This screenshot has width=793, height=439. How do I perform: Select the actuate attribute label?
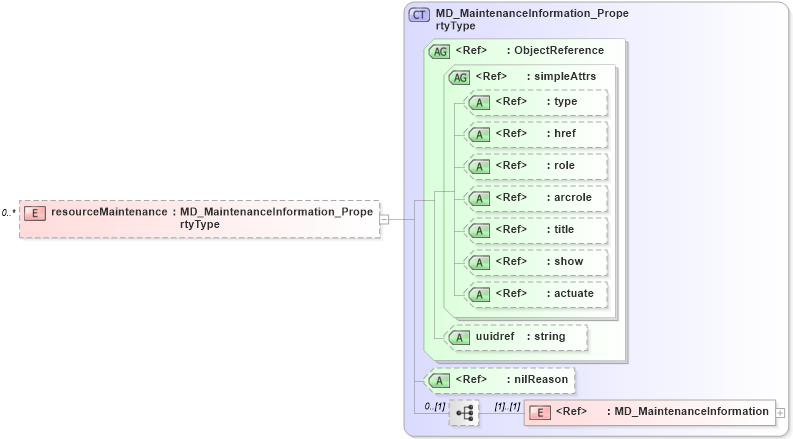click(574, 293)
